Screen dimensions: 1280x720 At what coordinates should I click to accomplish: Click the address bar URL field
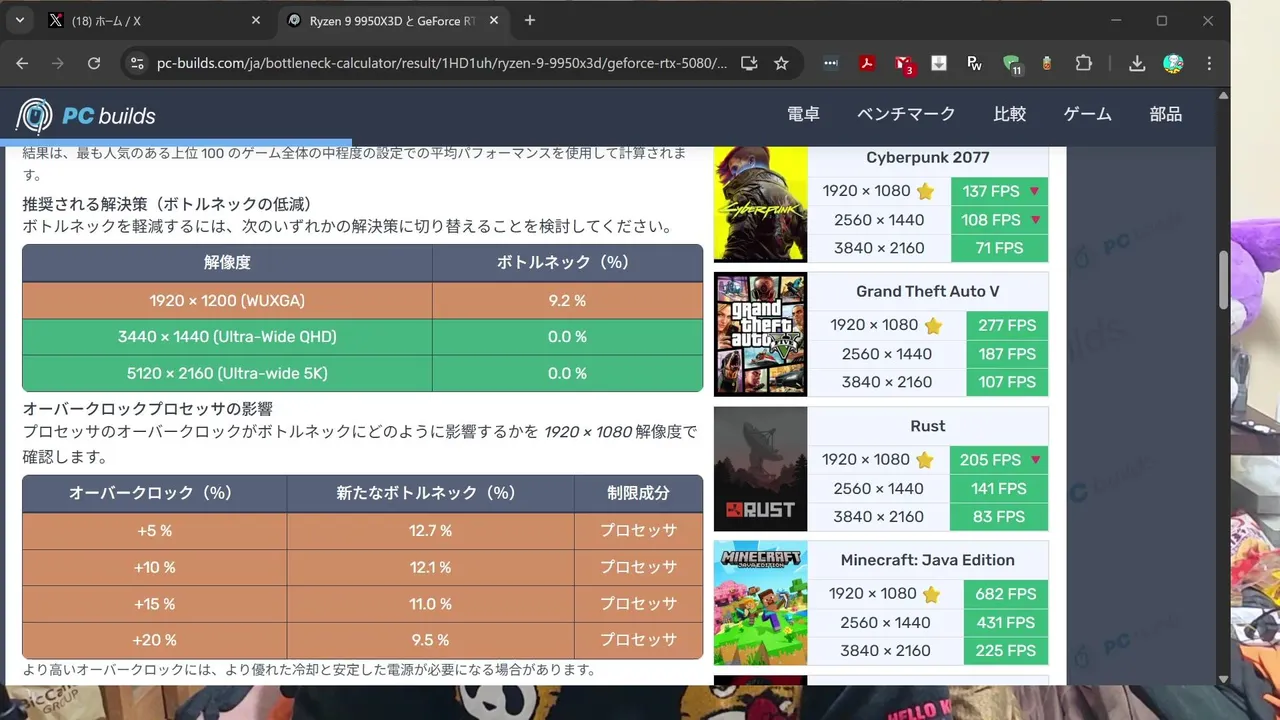point(441,63)
